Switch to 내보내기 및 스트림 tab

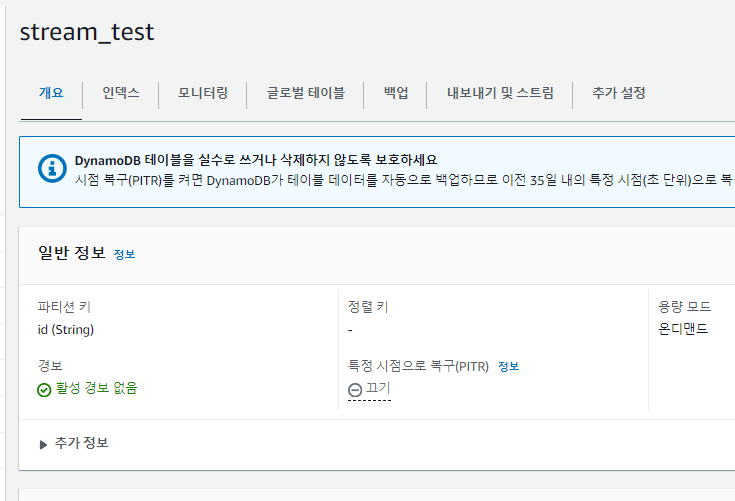click(499, 94)
